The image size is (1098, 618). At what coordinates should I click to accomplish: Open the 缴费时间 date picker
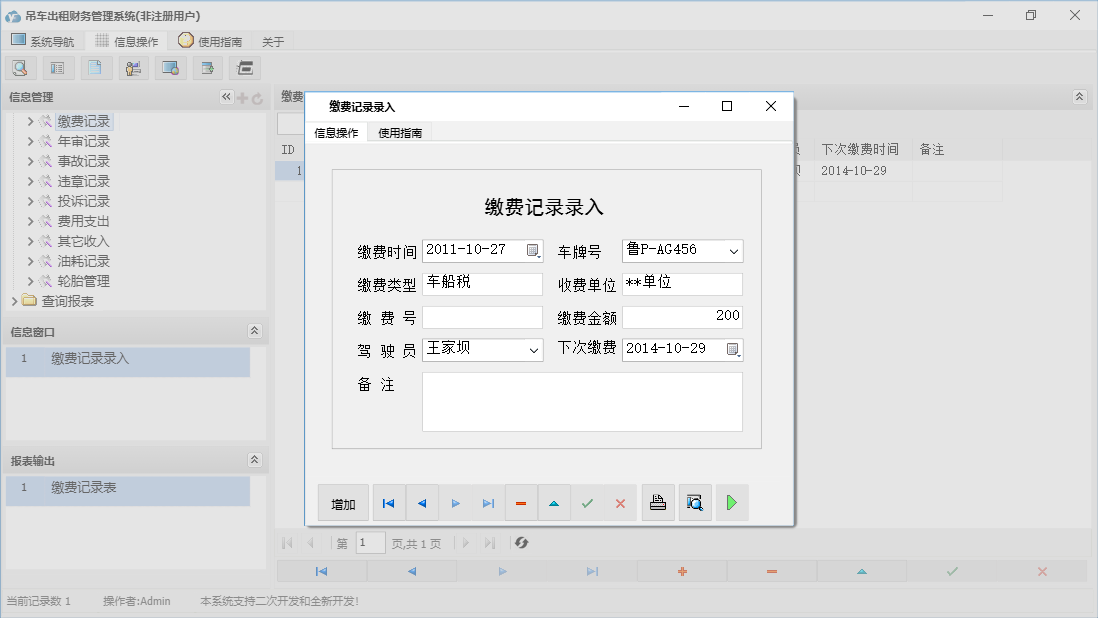pyautogui.click(x=533, y=251)
